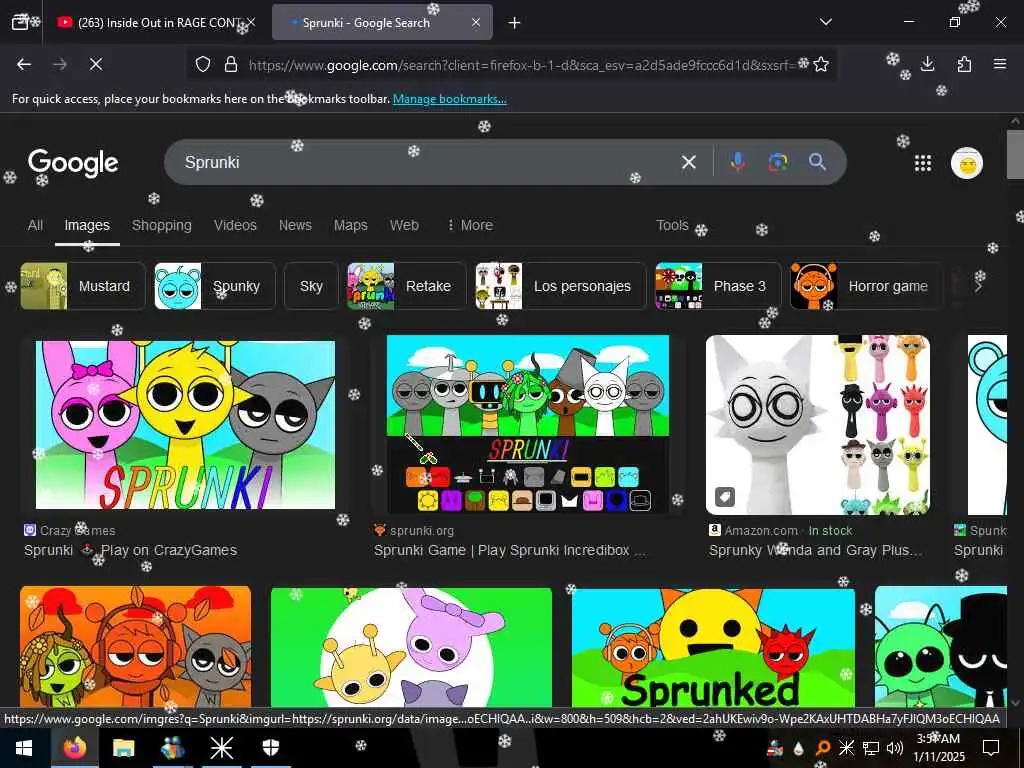Click the page vertical scrollbar thumb

point(1015,154)
